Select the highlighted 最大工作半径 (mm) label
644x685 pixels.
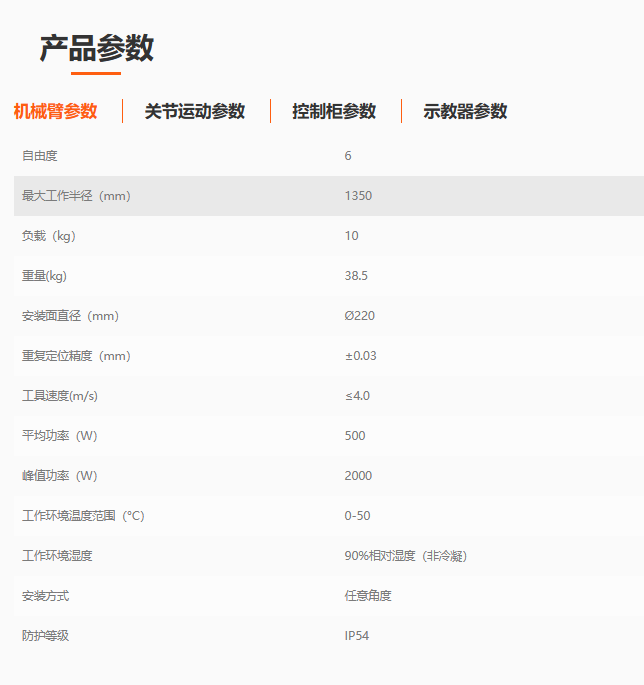[x=76, y=196]
